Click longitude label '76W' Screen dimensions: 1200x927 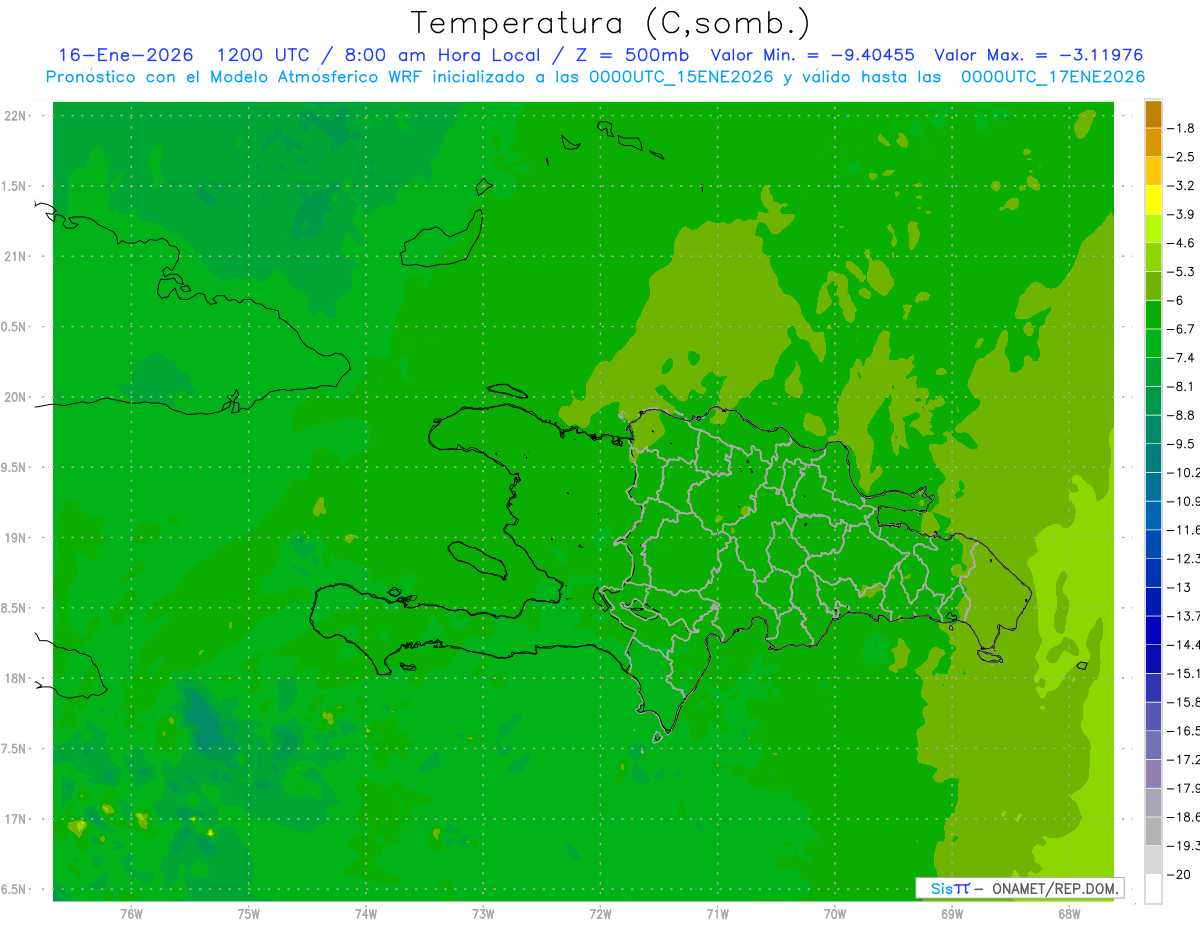[x=131, y=913]
